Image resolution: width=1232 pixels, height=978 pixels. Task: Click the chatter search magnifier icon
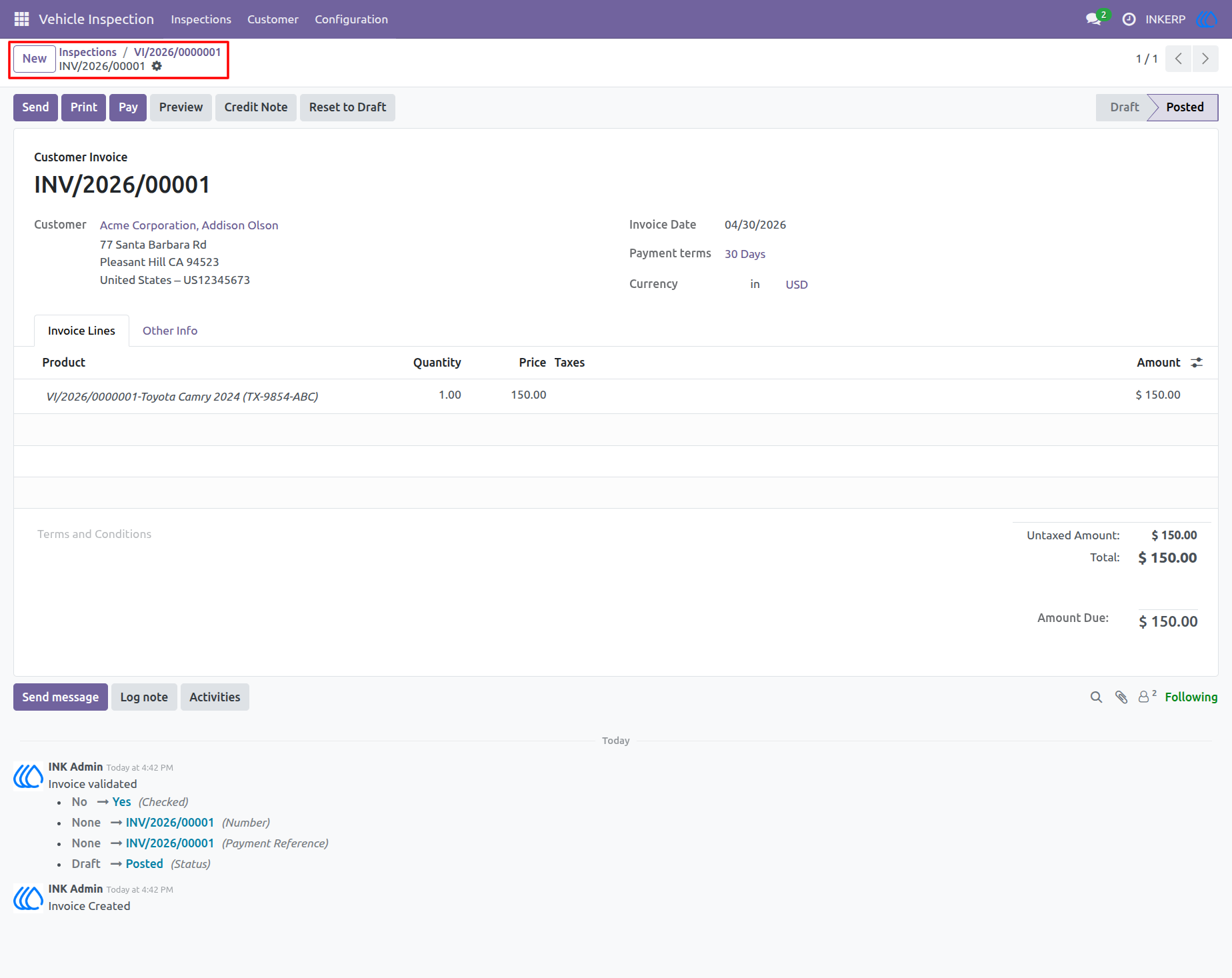1096,697
